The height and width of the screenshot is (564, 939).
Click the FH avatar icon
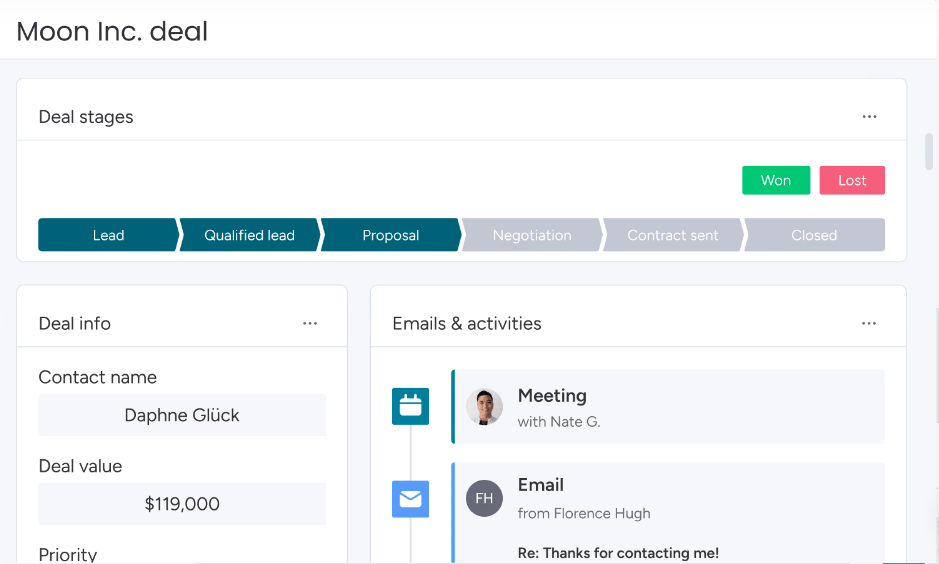pyautogui.click(x=484, y=498)
